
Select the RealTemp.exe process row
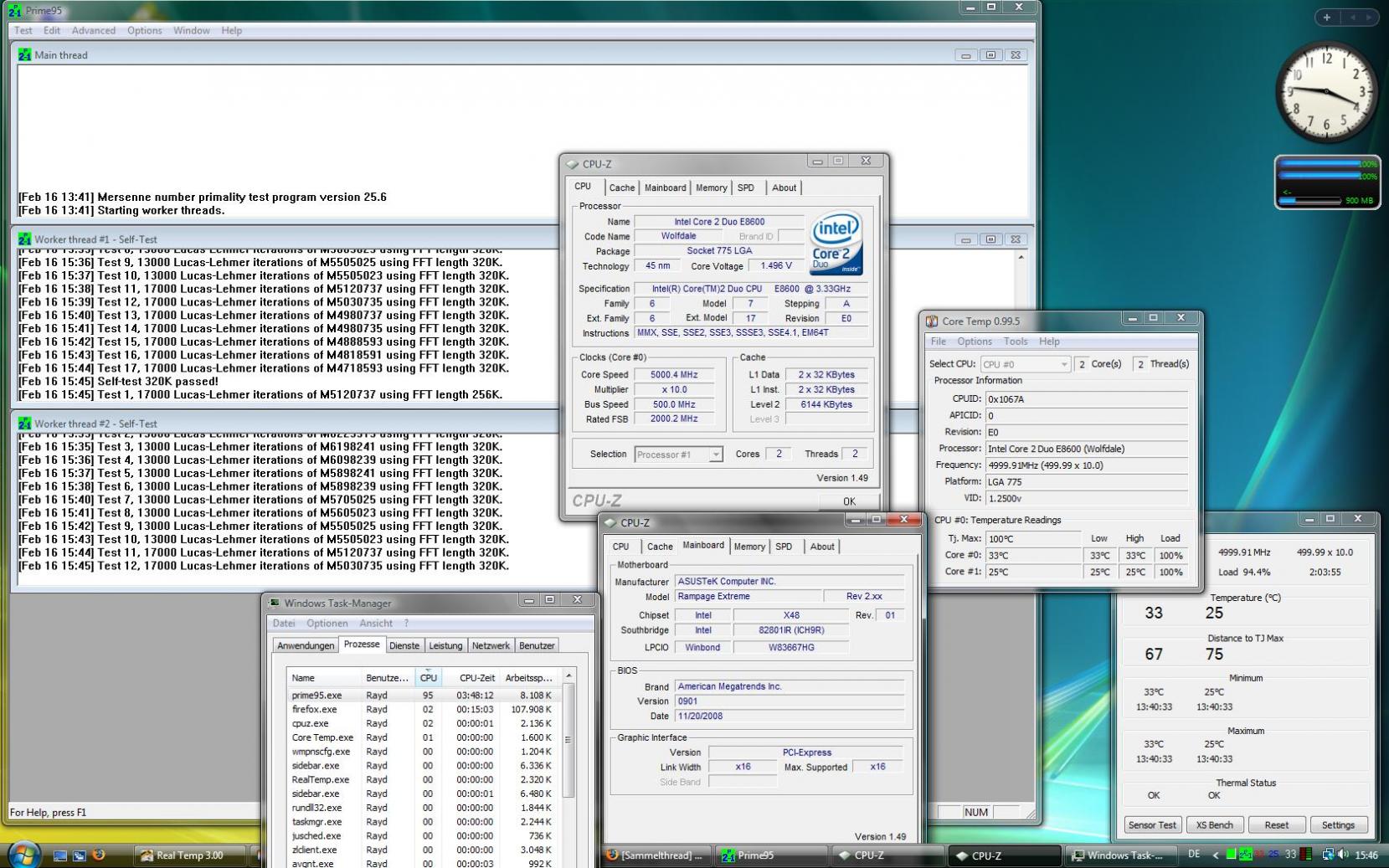click(424, 779)
